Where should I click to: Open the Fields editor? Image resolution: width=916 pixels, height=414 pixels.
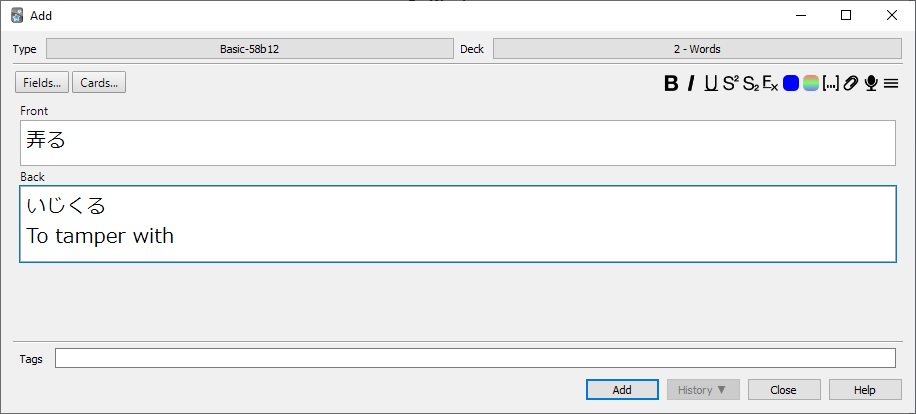[42, 83]
